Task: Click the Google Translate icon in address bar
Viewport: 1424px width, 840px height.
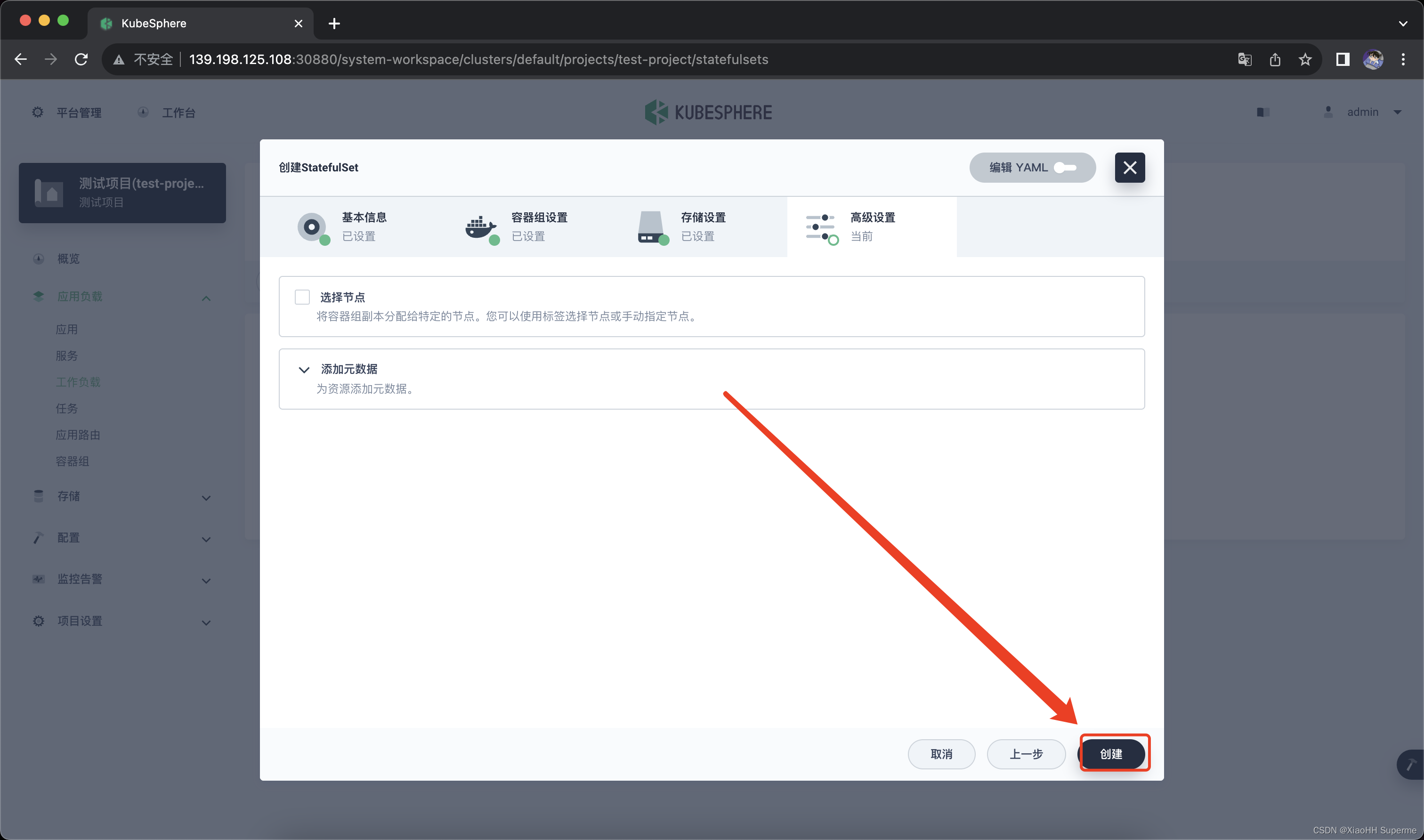Action: coord(1244,59)
